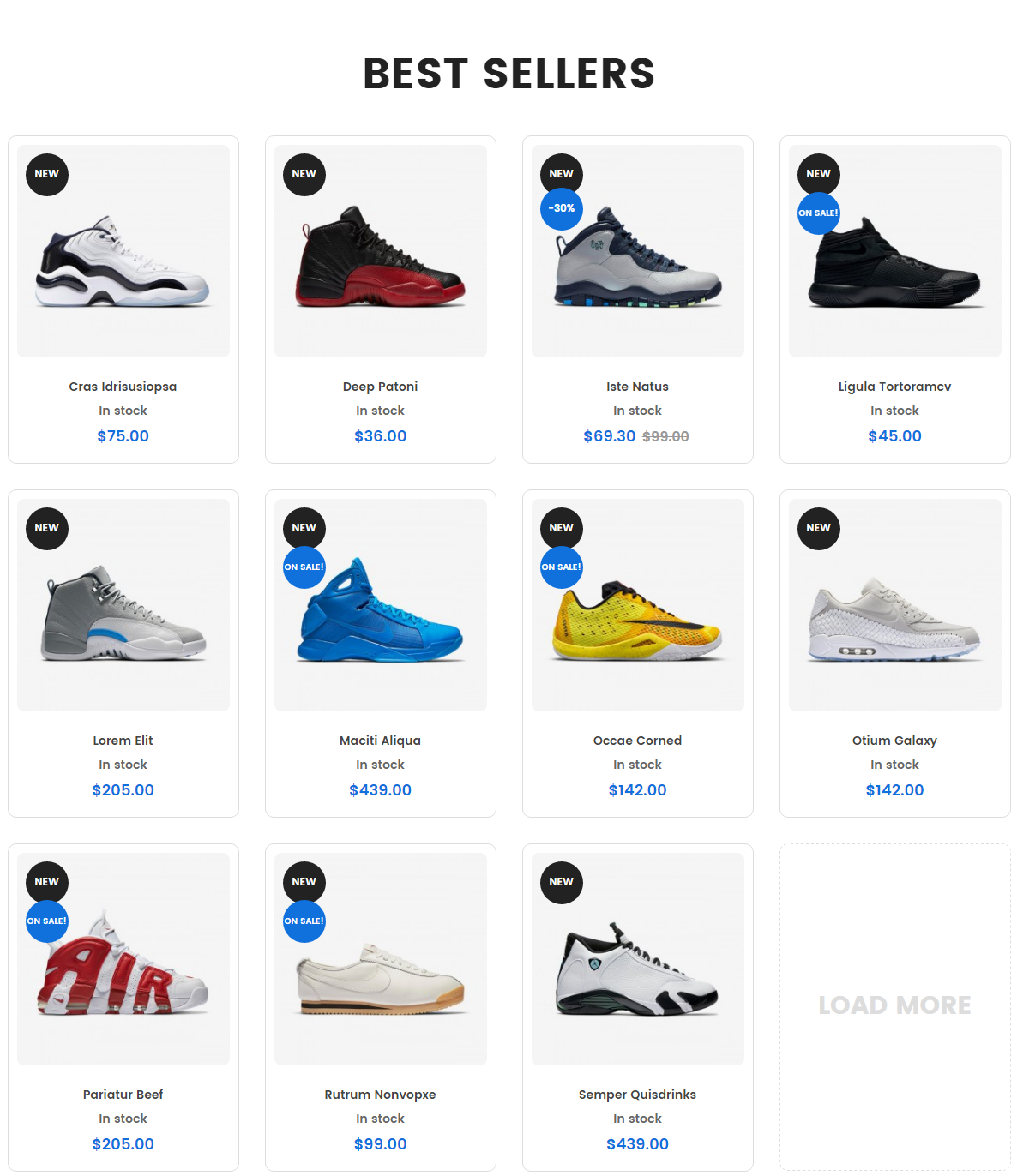Click ON SALE badge on Pariatur Beef

click(x=47, y=921)
